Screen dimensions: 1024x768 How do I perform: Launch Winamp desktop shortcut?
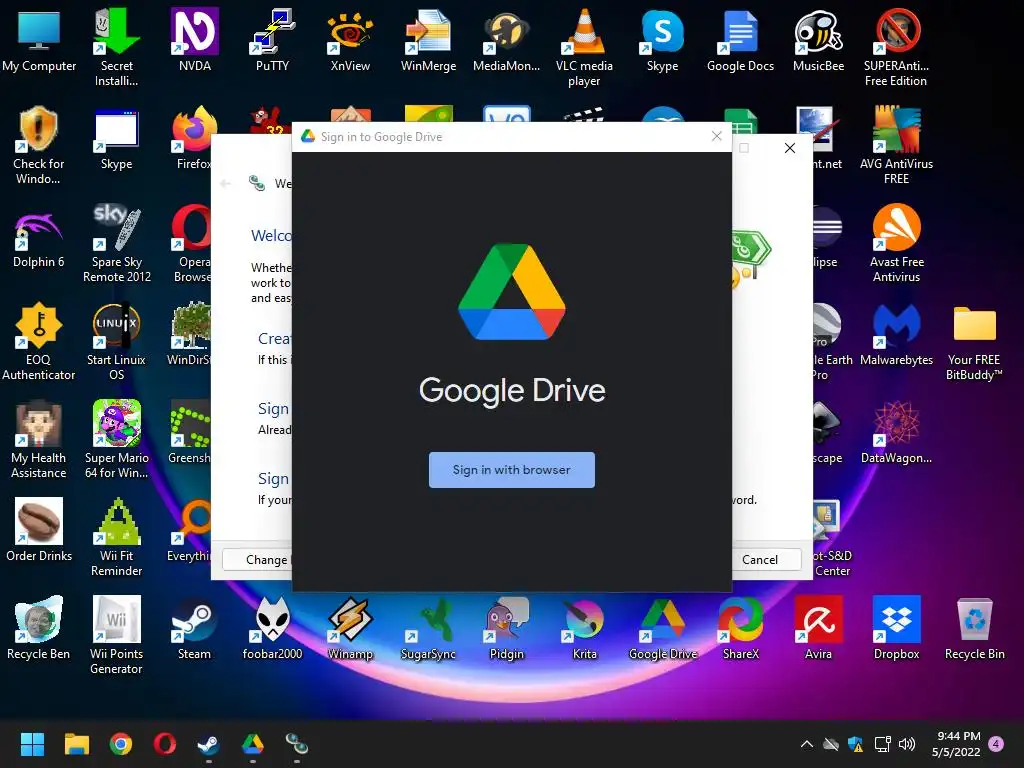350,628
